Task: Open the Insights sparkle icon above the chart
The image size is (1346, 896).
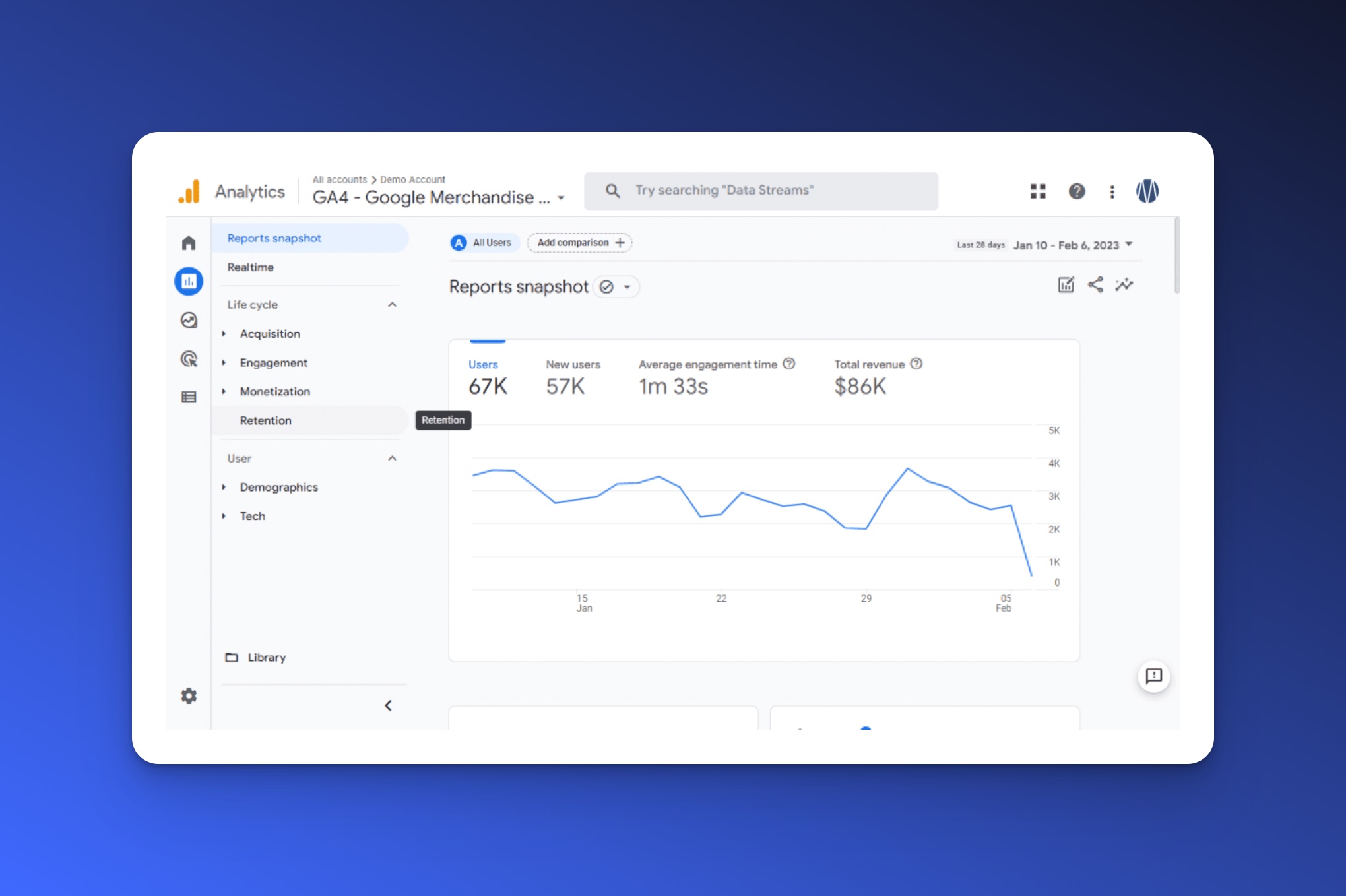Action: coord(1125,284)
